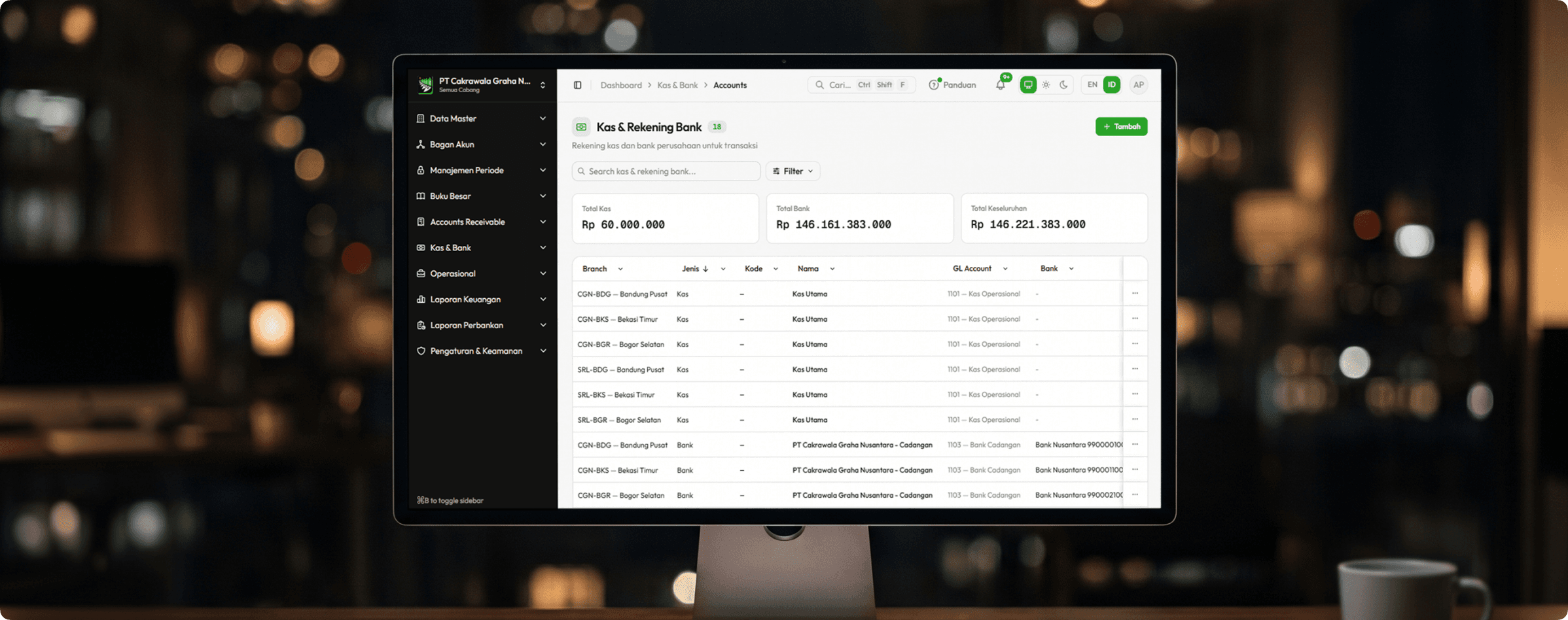
Task: Open the Panduan guide
Action: point(952,85)
